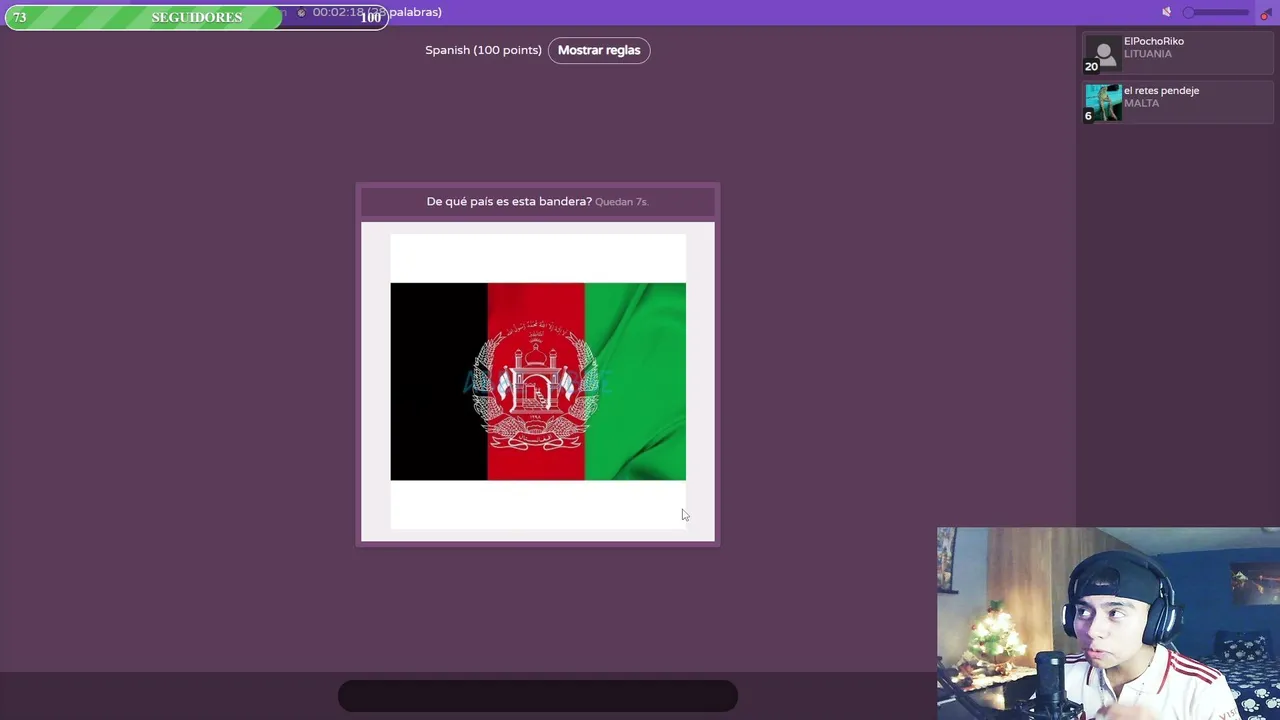
Task: Click the flag image in the question
Action: click(538, 381)
